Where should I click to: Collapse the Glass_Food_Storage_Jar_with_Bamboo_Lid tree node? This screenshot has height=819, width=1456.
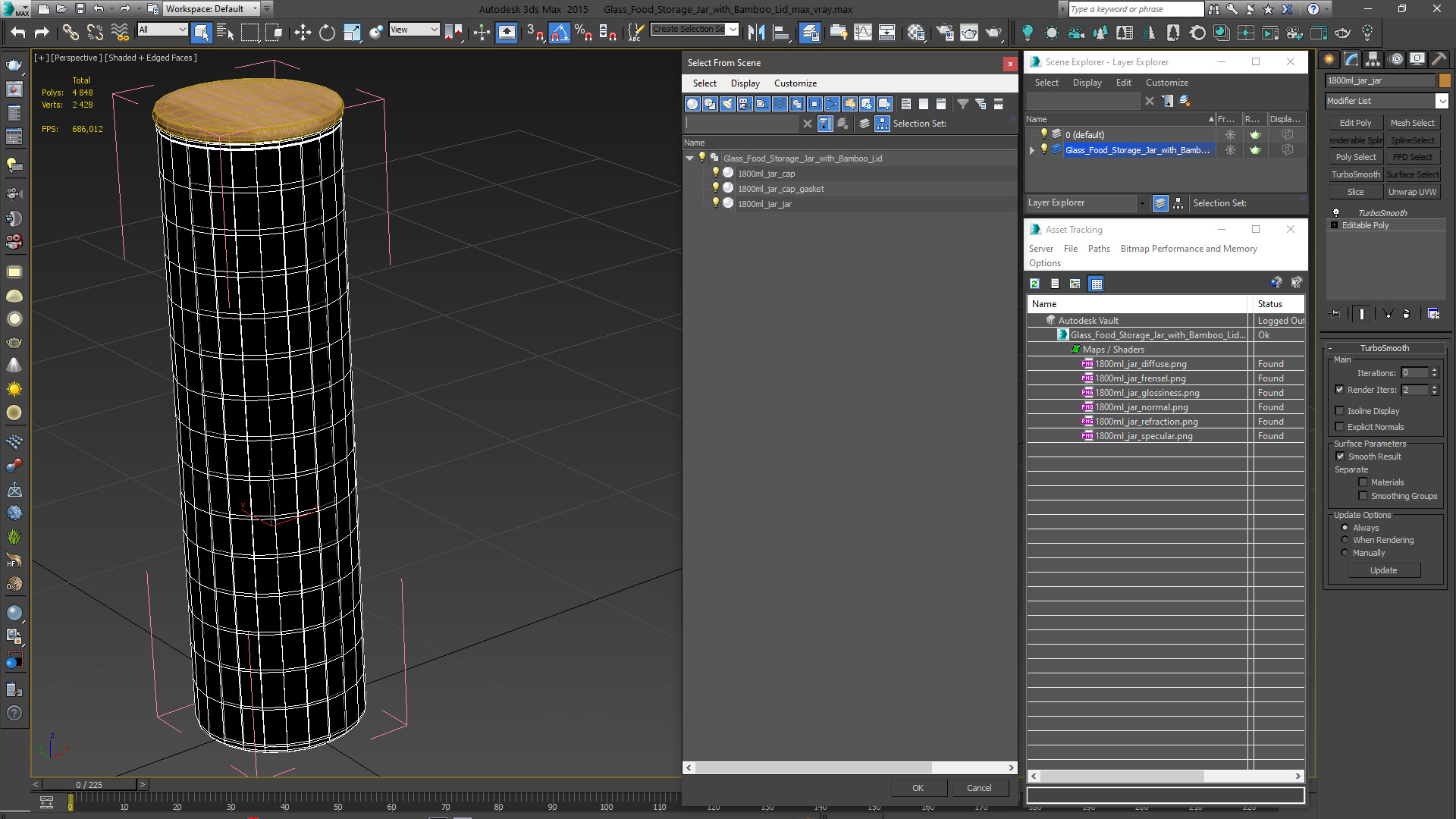[689, 158]
